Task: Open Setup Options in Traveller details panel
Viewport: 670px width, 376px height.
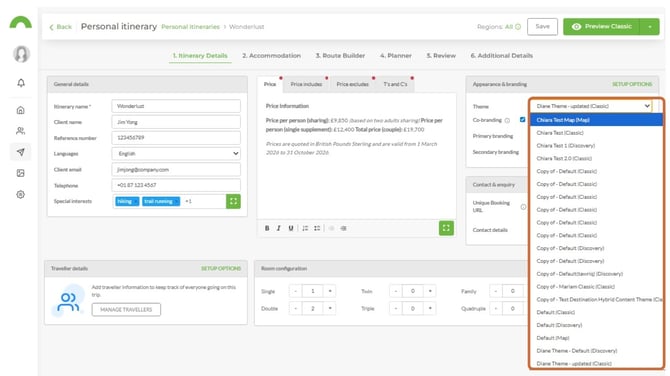Action: pos(221,268)
